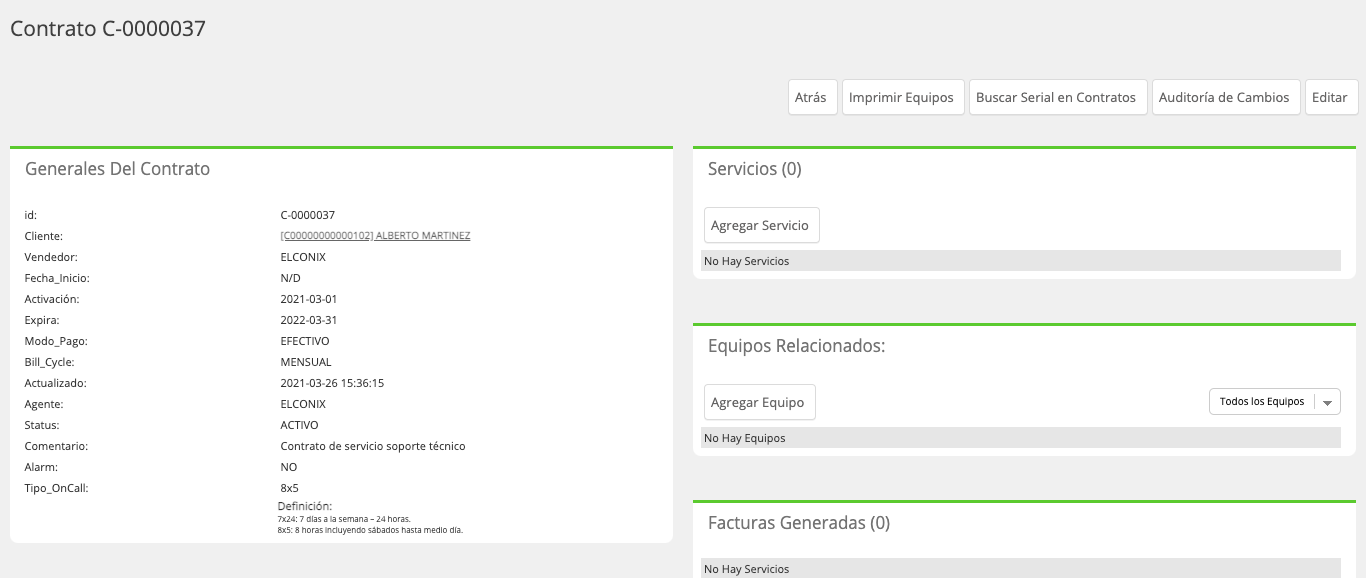Image resolution: width=1366 pixels, height=578 pixels.
Task: Select the expiration date 2022-03-31
Action: pos(310,320)
